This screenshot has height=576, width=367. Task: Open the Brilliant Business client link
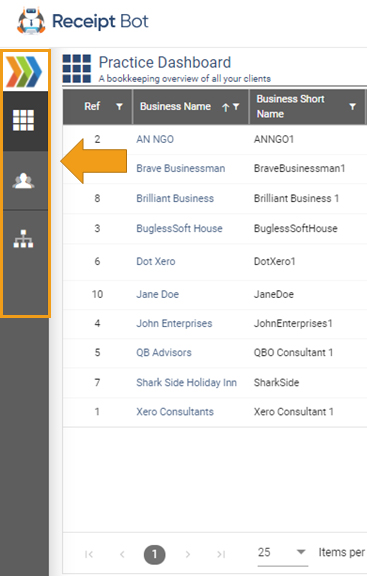(175, 198)
